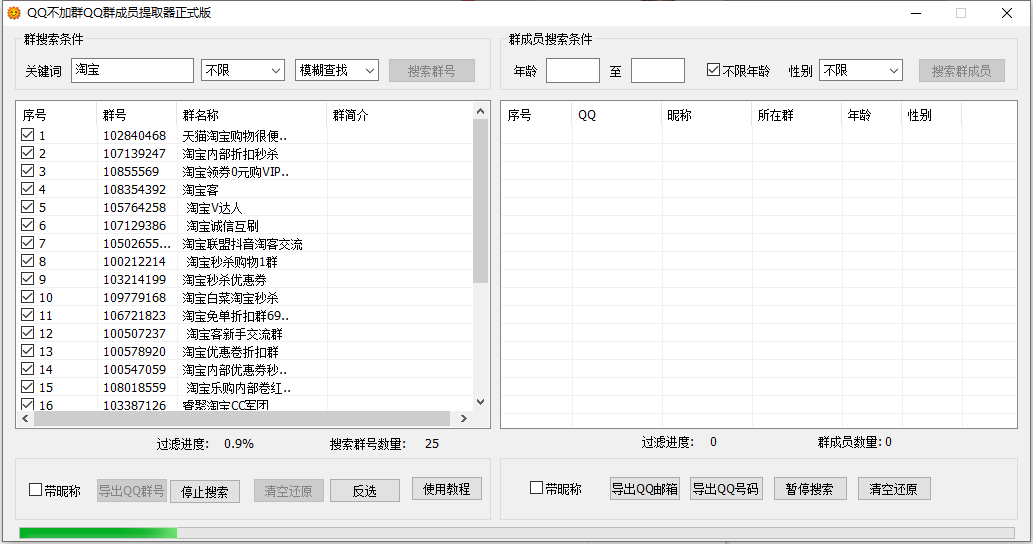
Task: Uncheck the row 1 checkbox
Action: pyautogui.click(x=28, y=135)
